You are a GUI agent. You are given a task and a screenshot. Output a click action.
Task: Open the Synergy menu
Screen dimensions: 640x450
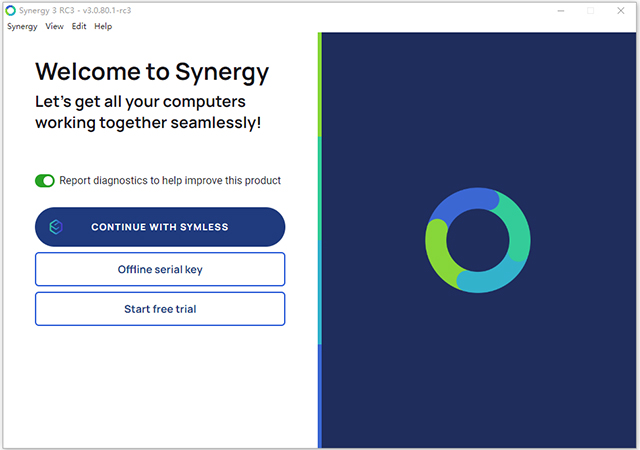pos(22,27)
